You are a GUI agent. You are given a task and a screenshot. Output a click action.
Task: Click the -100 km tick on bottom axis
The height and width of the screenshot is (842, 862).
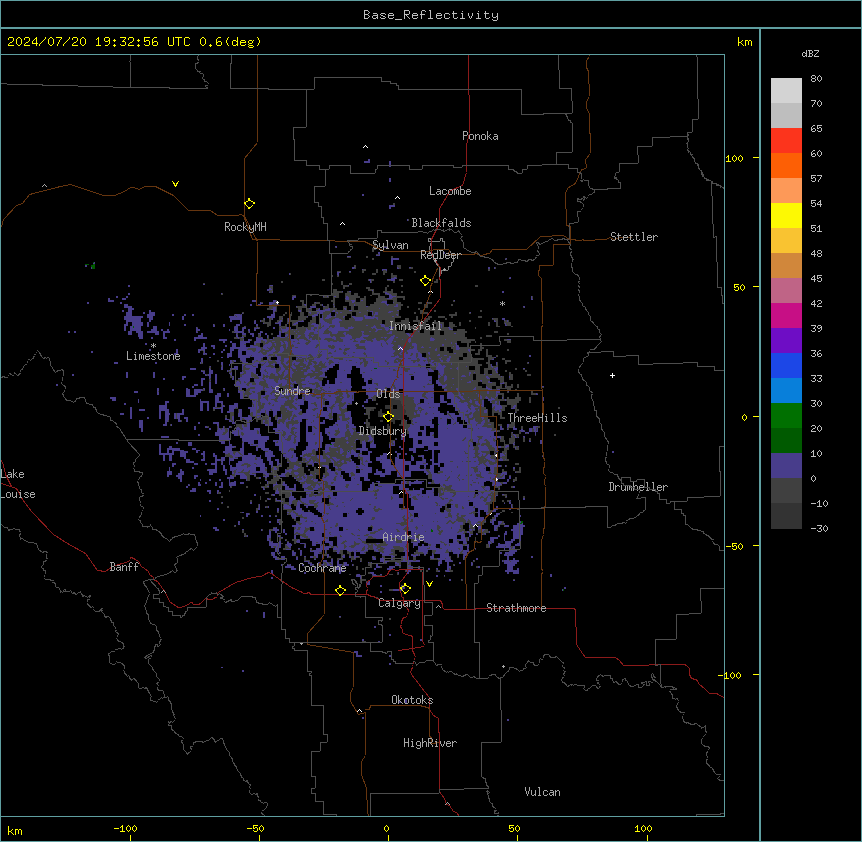tap(125, 828)
